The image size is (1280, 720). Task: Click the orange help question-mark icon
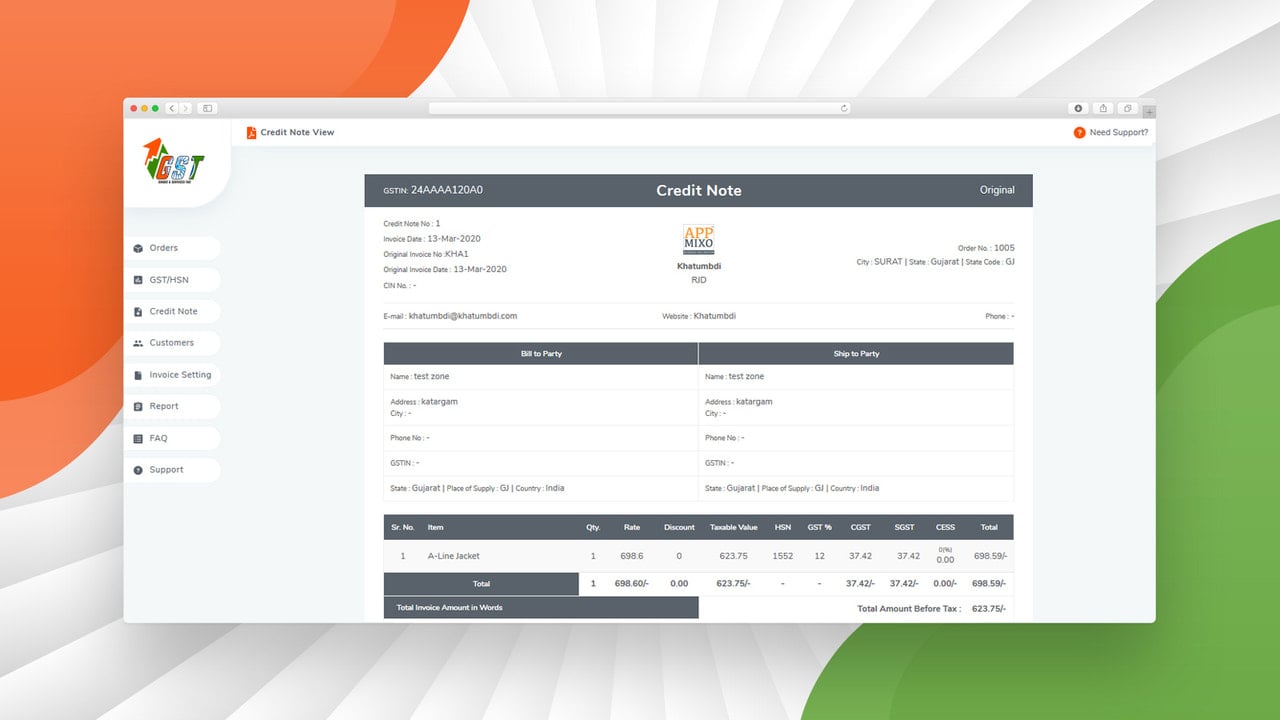click(x=1079, y=133)
